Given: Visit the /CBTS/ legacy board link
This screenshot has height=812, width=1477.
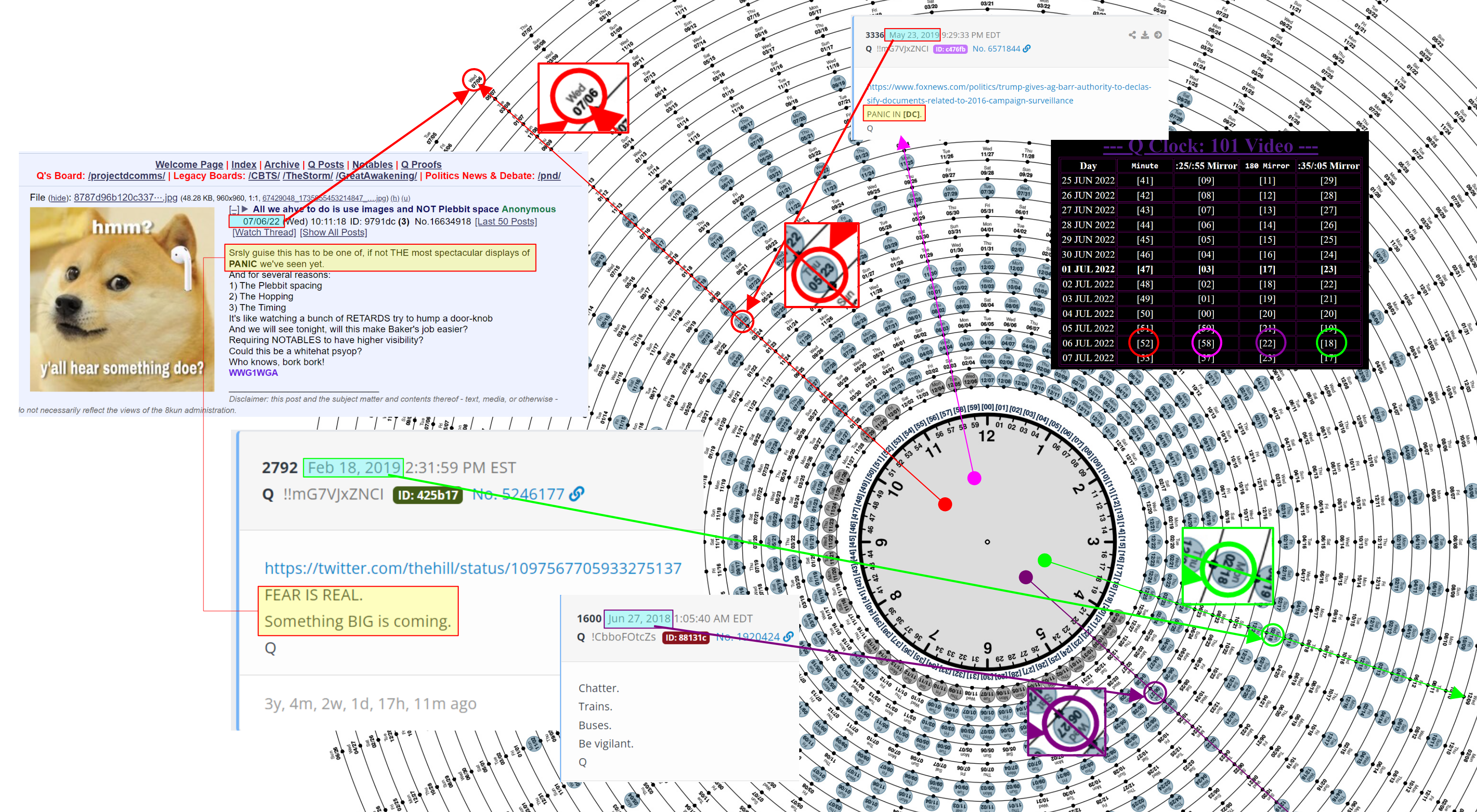Looking at the screenshot, I should click(264, 176).
